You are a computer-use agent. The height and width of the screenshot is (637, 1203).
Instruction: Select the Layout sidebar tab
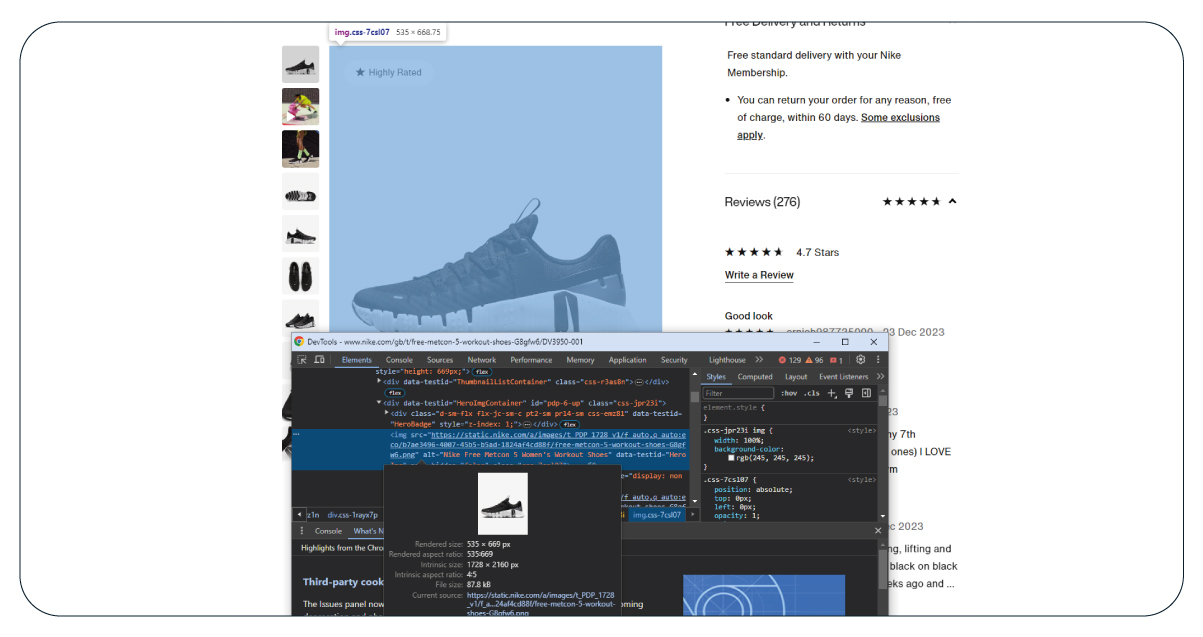pos(796,377)
